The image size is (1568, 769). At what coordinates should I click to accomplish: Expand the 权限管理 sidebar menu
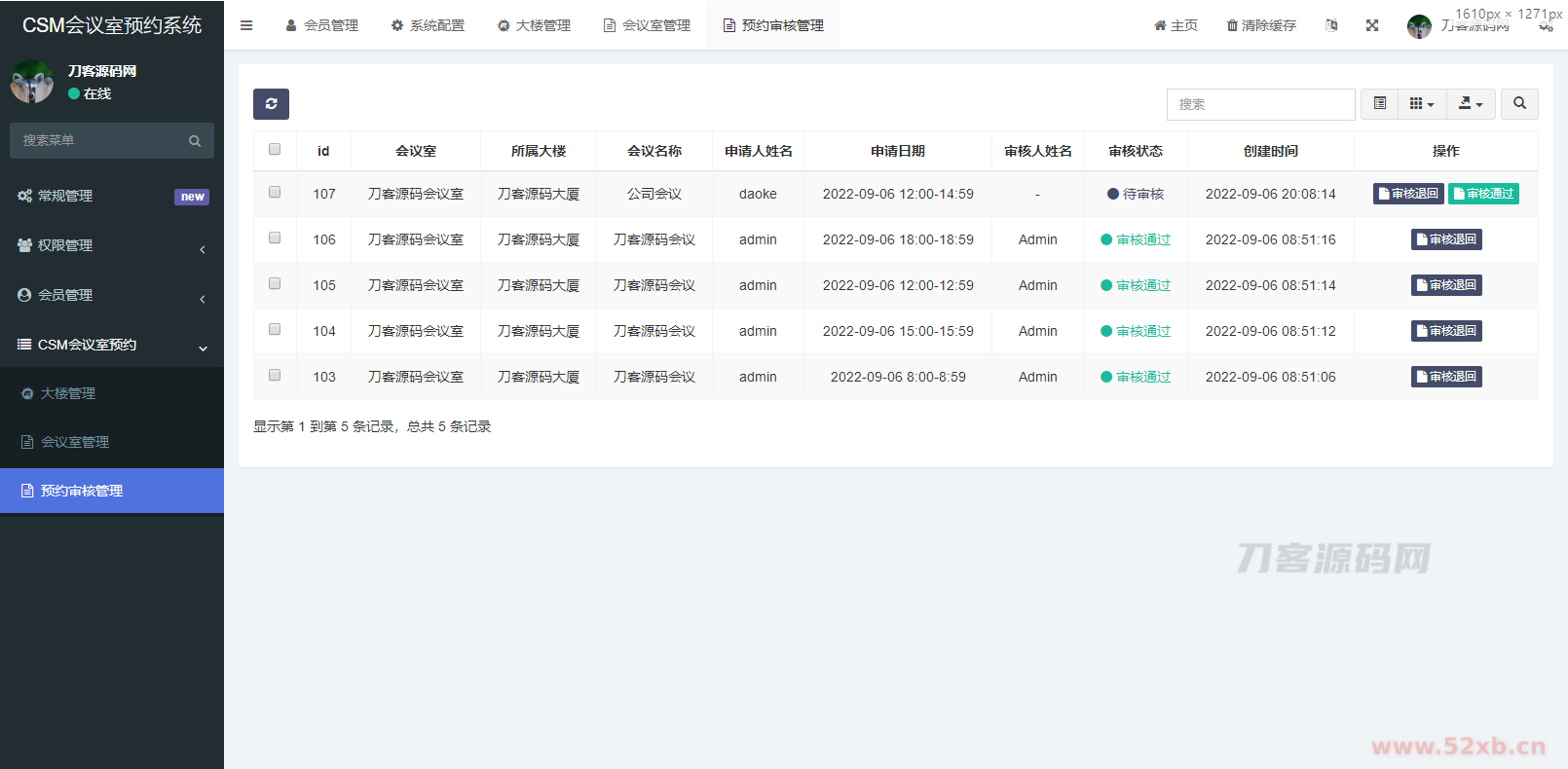point(112,245)
